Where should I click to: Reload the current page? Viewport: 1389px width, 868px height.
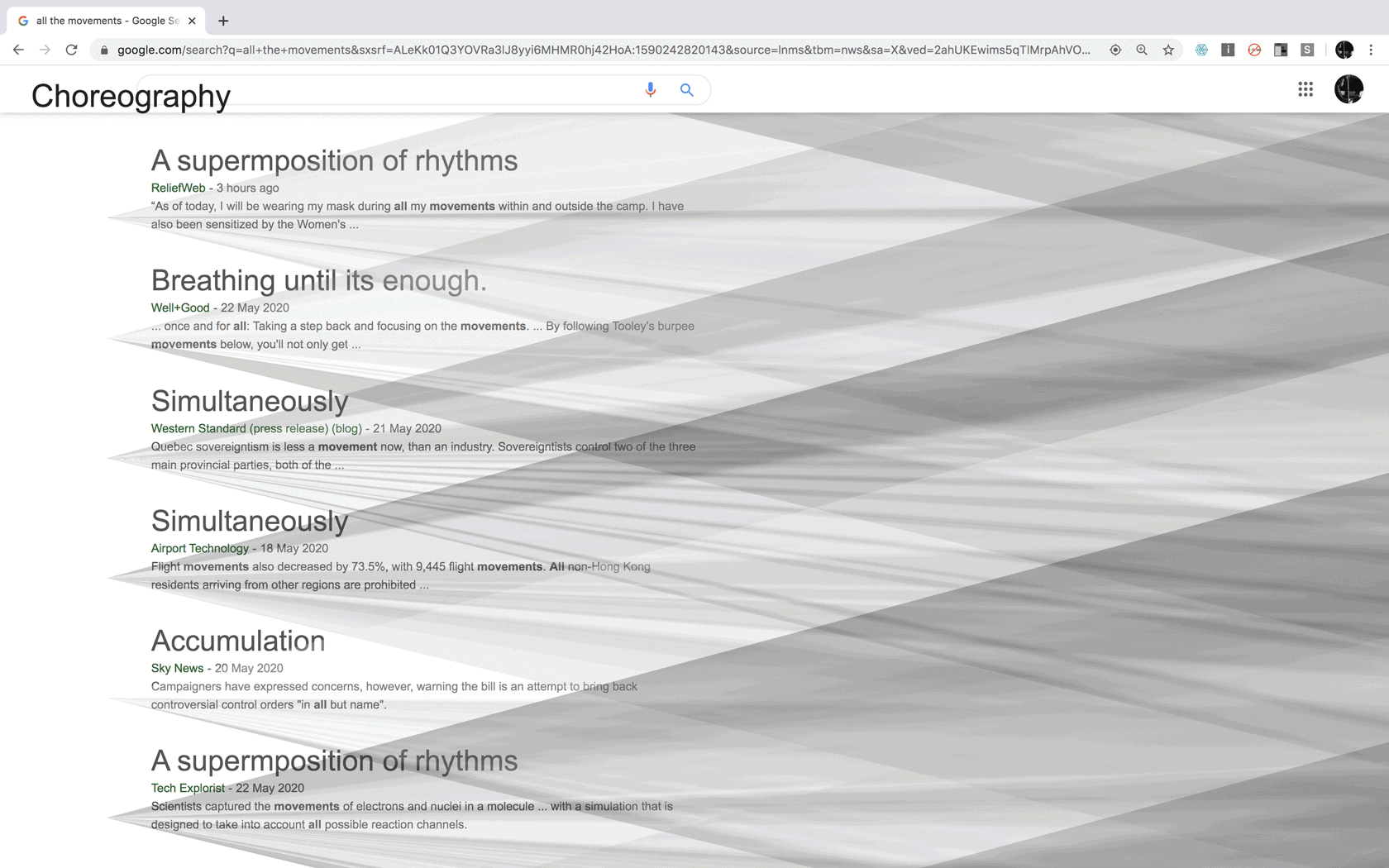(72, 50)
